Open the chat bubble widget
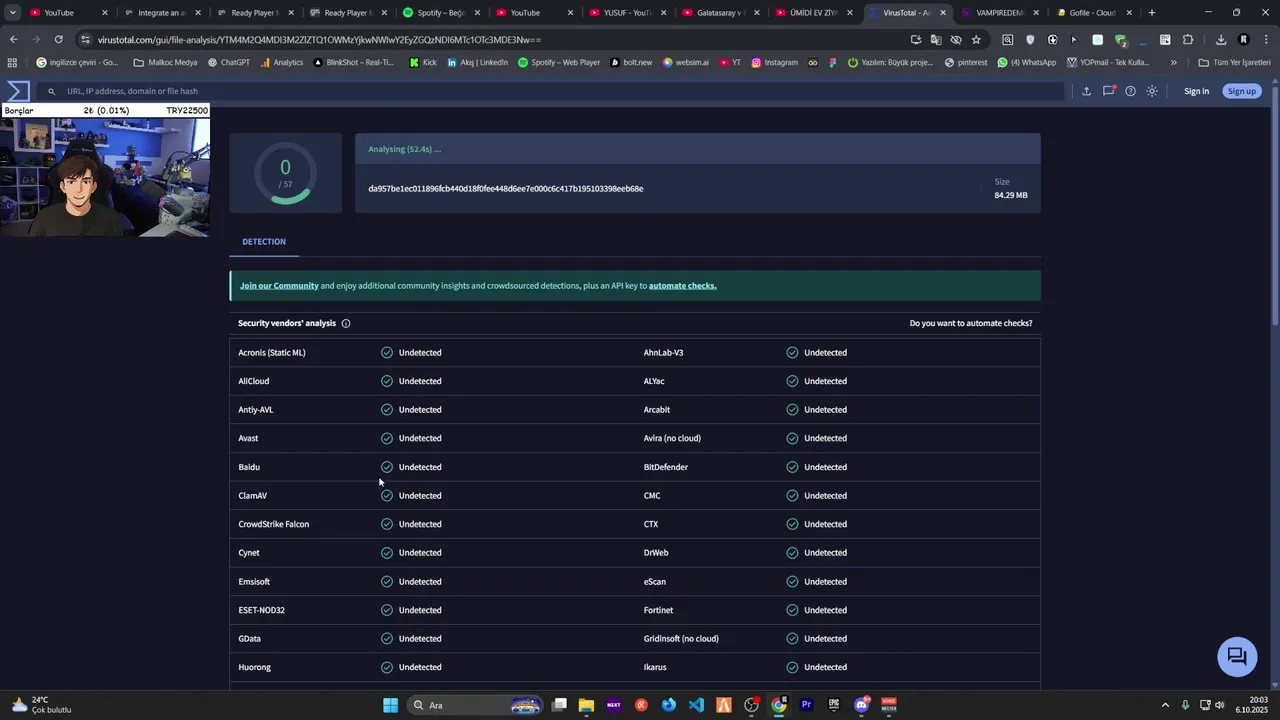The height and width of the screenshot is (720, 1280). [1237, 656]
